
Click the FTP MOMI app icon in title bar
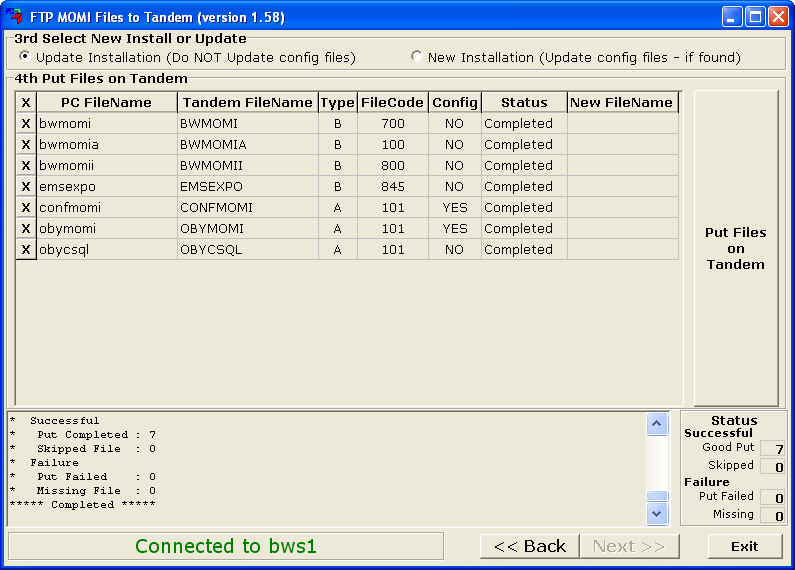tap(14, 16)
